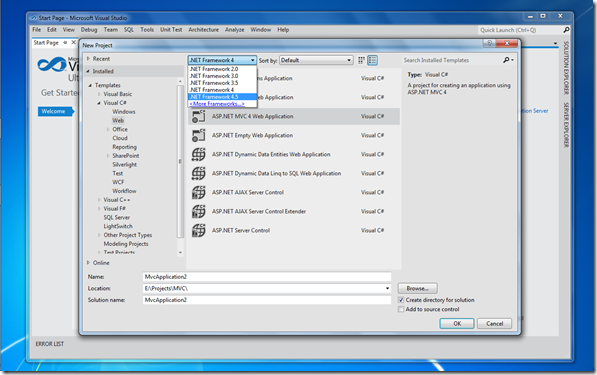Choose .NET Framework 4.5 from list
The image size is (597, 375).
[x=222, y=97]
